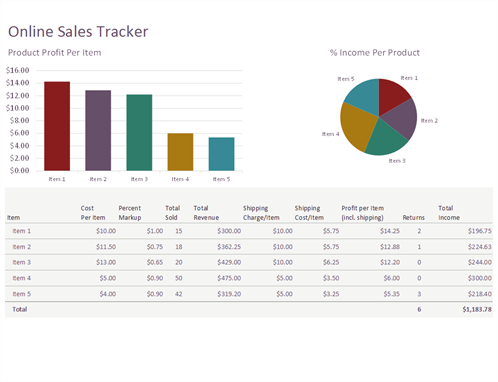Select the Total Revenue column header

coord(206,213)
